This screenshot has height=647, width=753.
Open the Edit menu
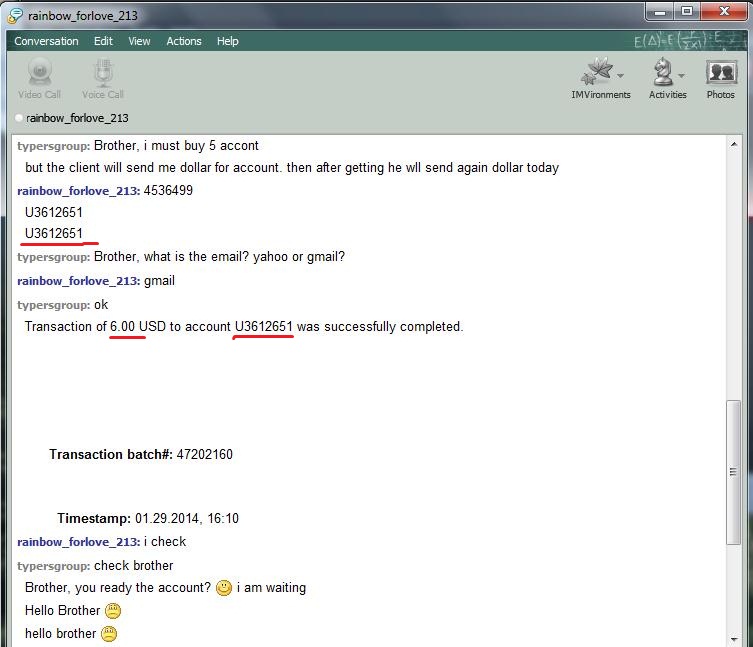click(103, 41)
